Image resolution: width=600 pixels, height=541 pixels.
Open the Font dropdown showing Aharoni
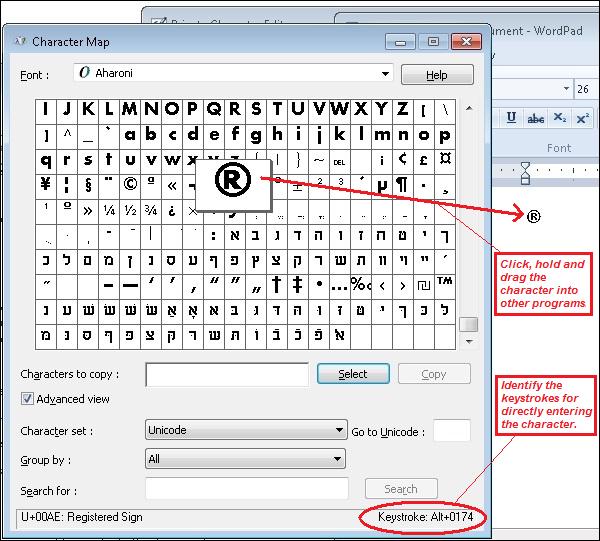pyautogui.click(x=233, y=74)
